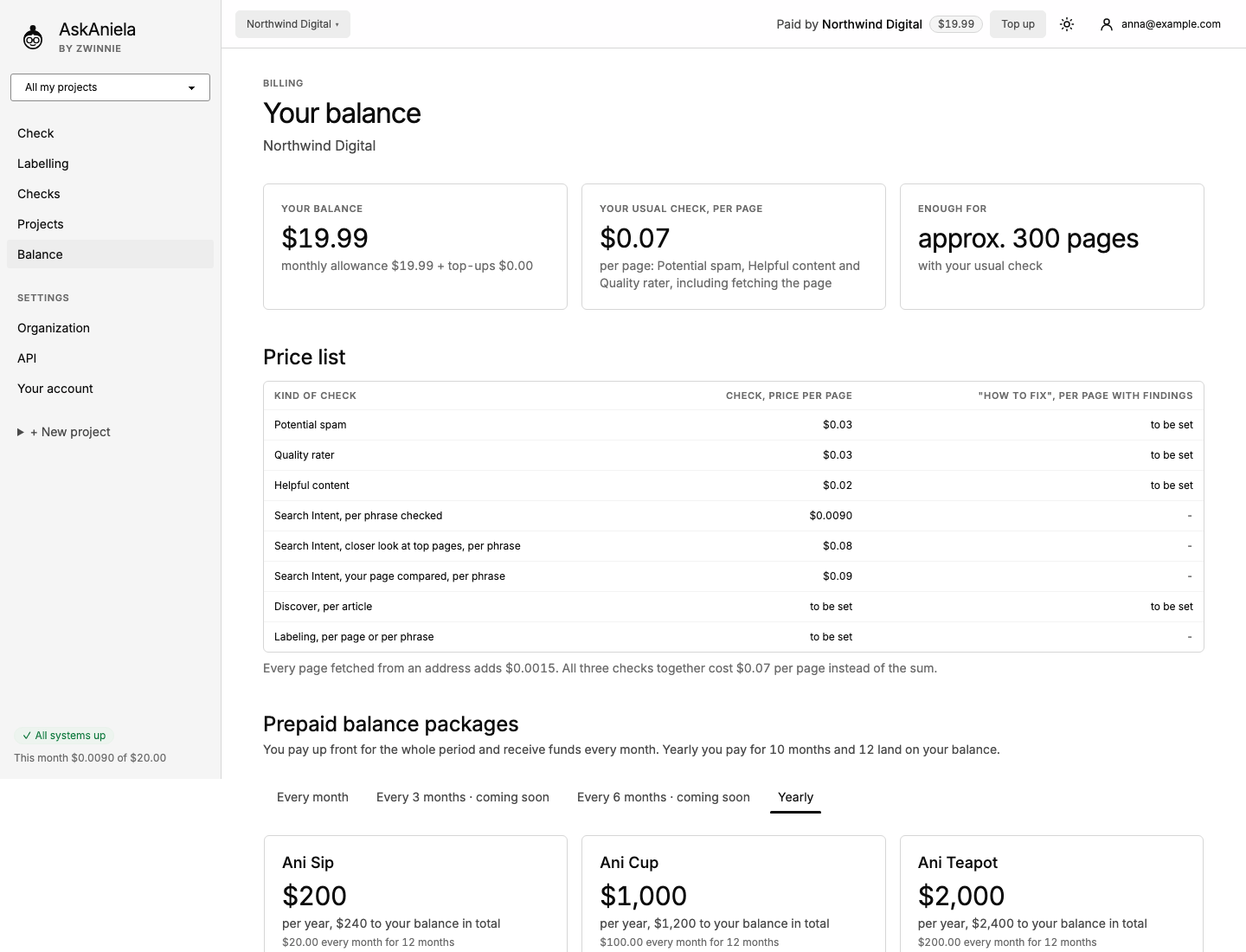Viewport: 1246px width, 952px height.
Task: Click the $2,000 Ani Teapot price
Action: click(x=961, y=896)
